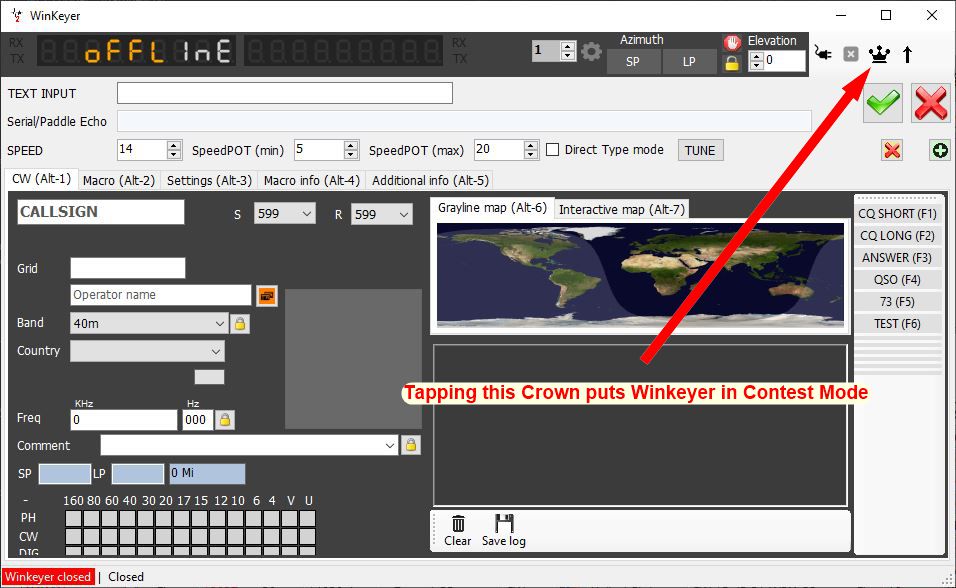Click the Freq KHz field
The height and width of the screenshot is (588, 956).
(124, 420)
